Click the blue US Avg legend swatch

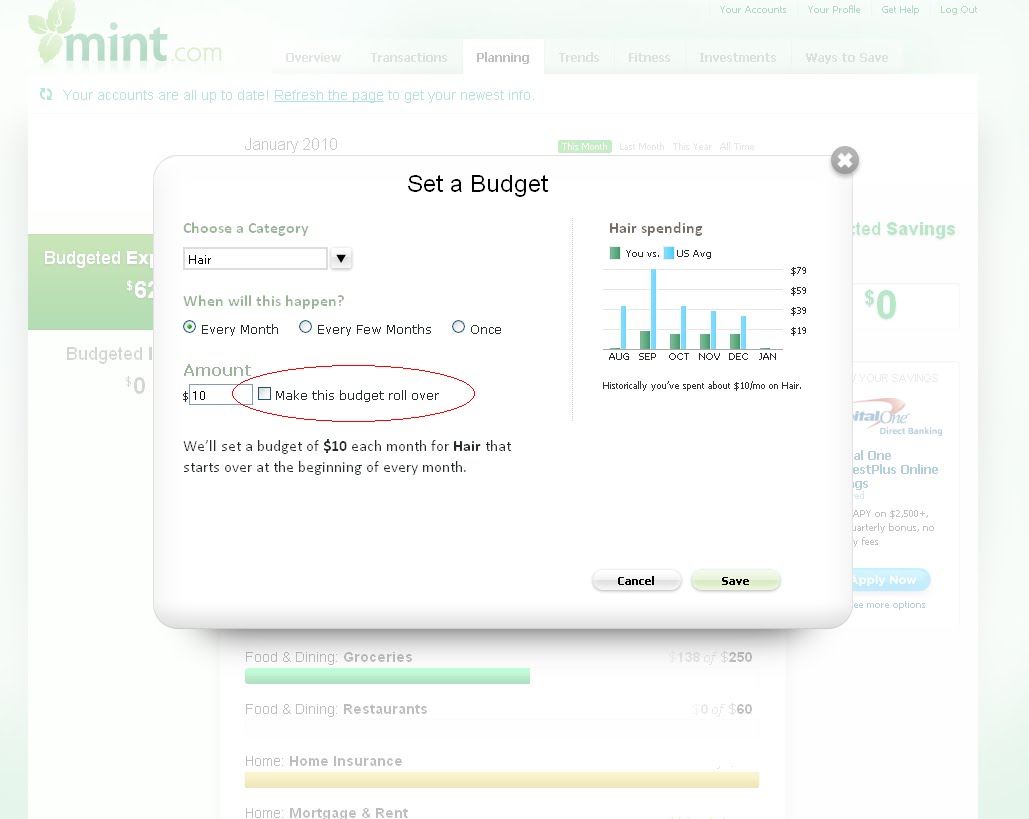[x=669, y=253]
